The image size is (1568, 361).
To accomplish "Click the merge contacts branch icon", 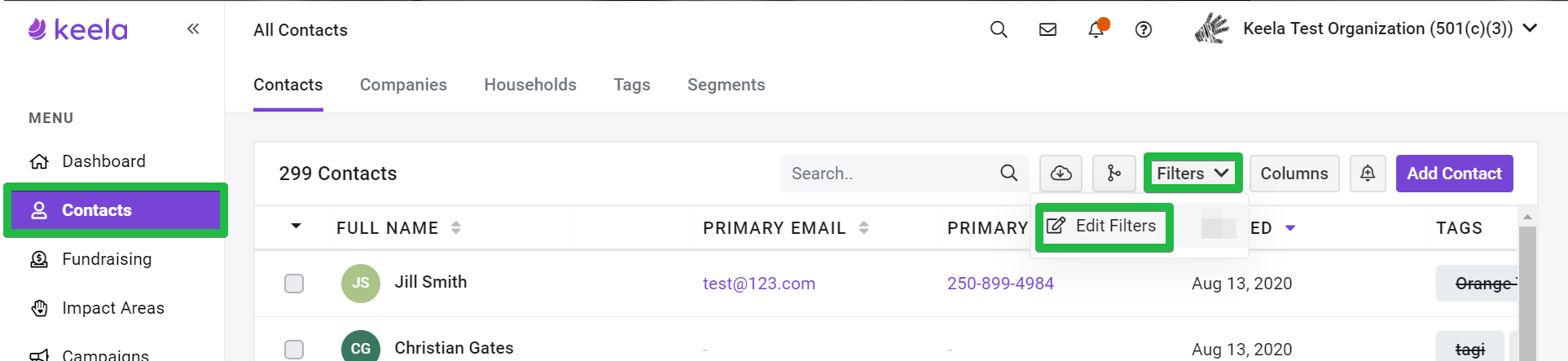I will point(1113,174).
